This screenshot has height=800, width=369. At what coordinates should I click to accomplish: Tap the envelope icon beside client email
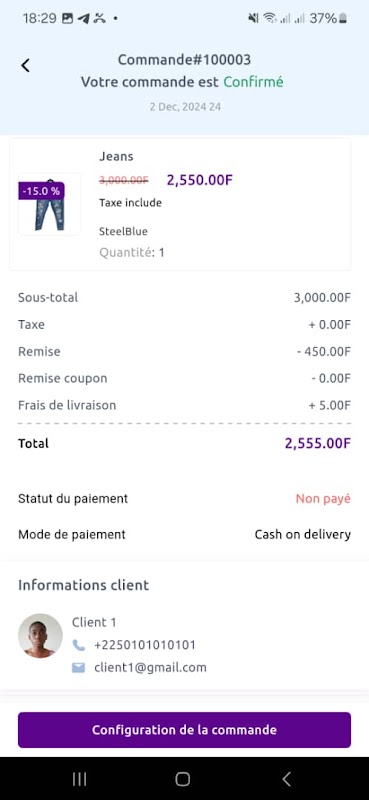click(x=78, y=667)
